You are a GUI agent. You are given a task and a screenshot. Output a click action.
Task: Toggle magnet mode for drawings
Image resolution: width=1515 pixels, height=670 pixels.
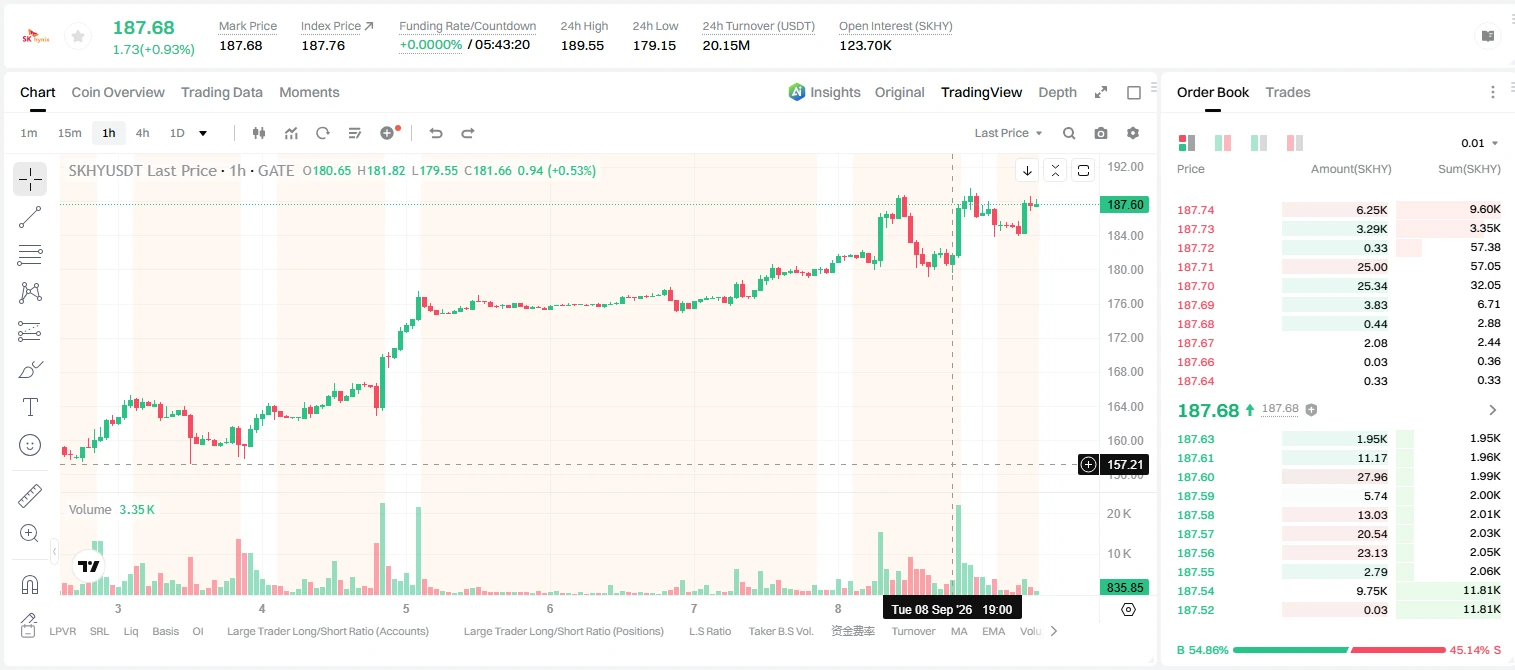click(x=30, y=585)
